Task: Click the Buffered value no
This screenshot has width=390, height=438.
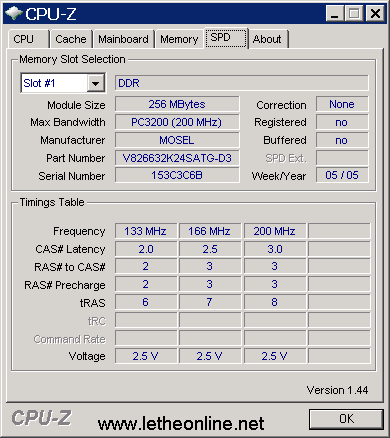Action: coord(342,140)
